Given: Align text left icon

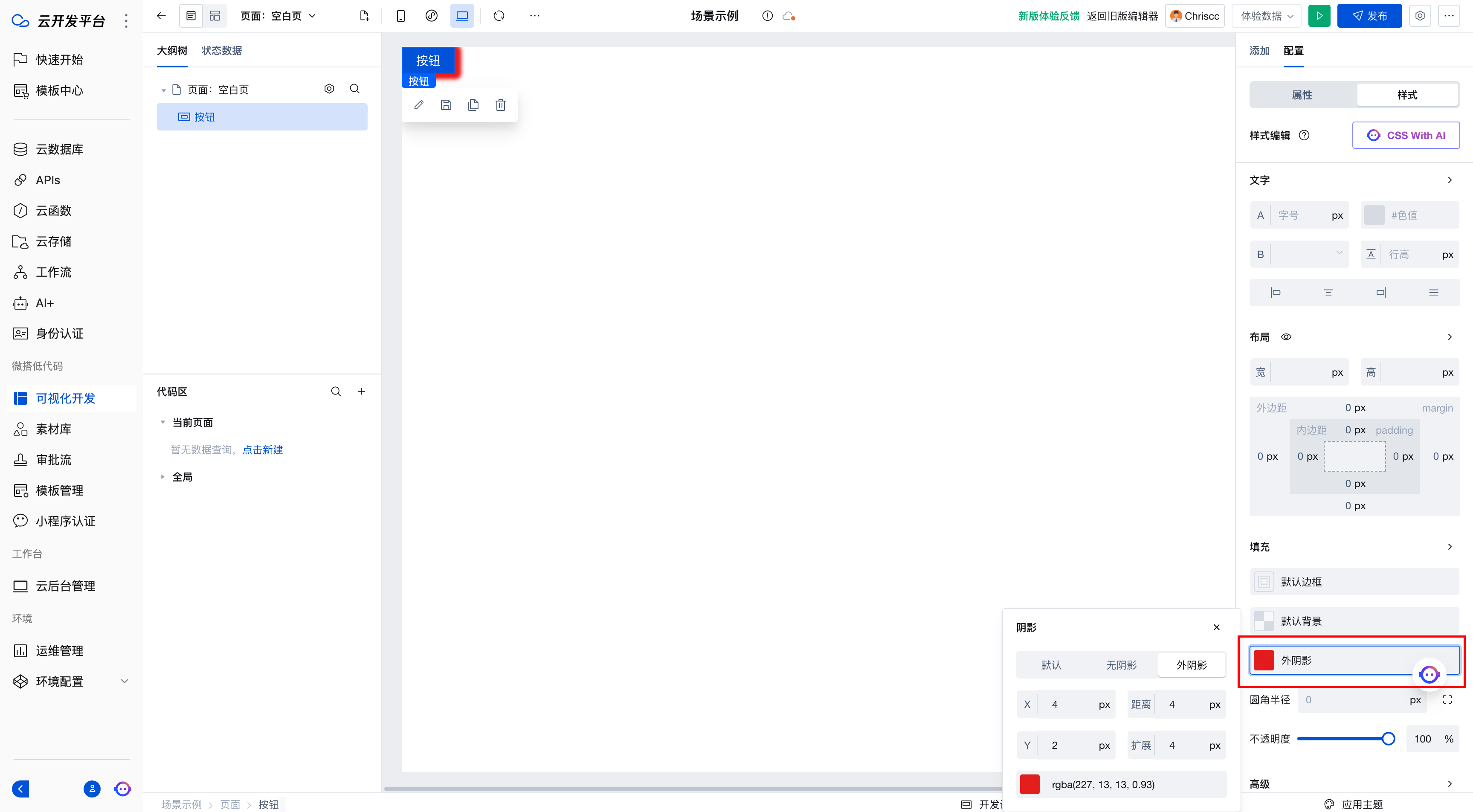Looking at the screenshot, I should click(x=1275, y=292).
